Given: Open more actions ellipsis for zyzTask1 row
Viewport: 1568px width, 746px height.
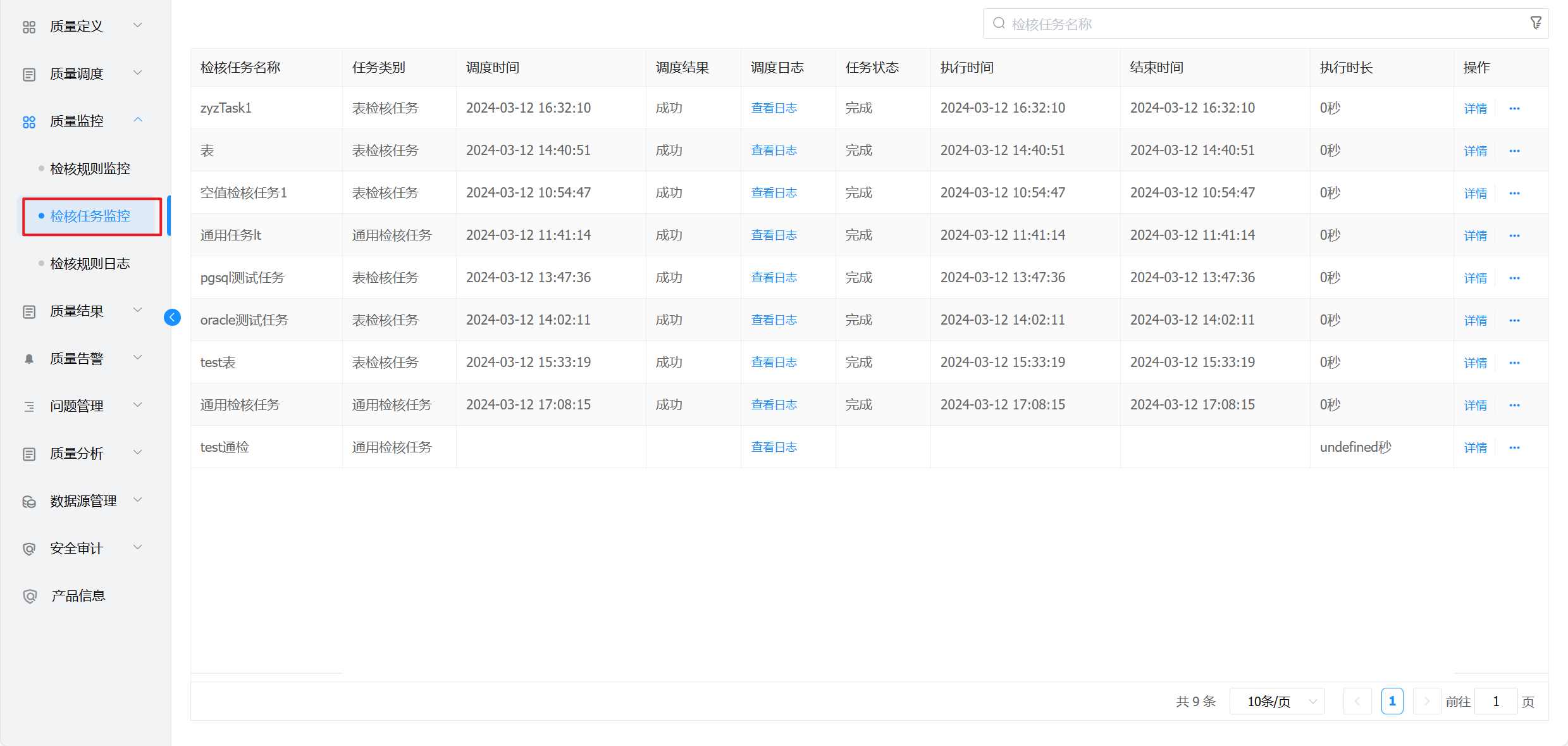Looking at the screenshot, I should tap(1514, 109).
